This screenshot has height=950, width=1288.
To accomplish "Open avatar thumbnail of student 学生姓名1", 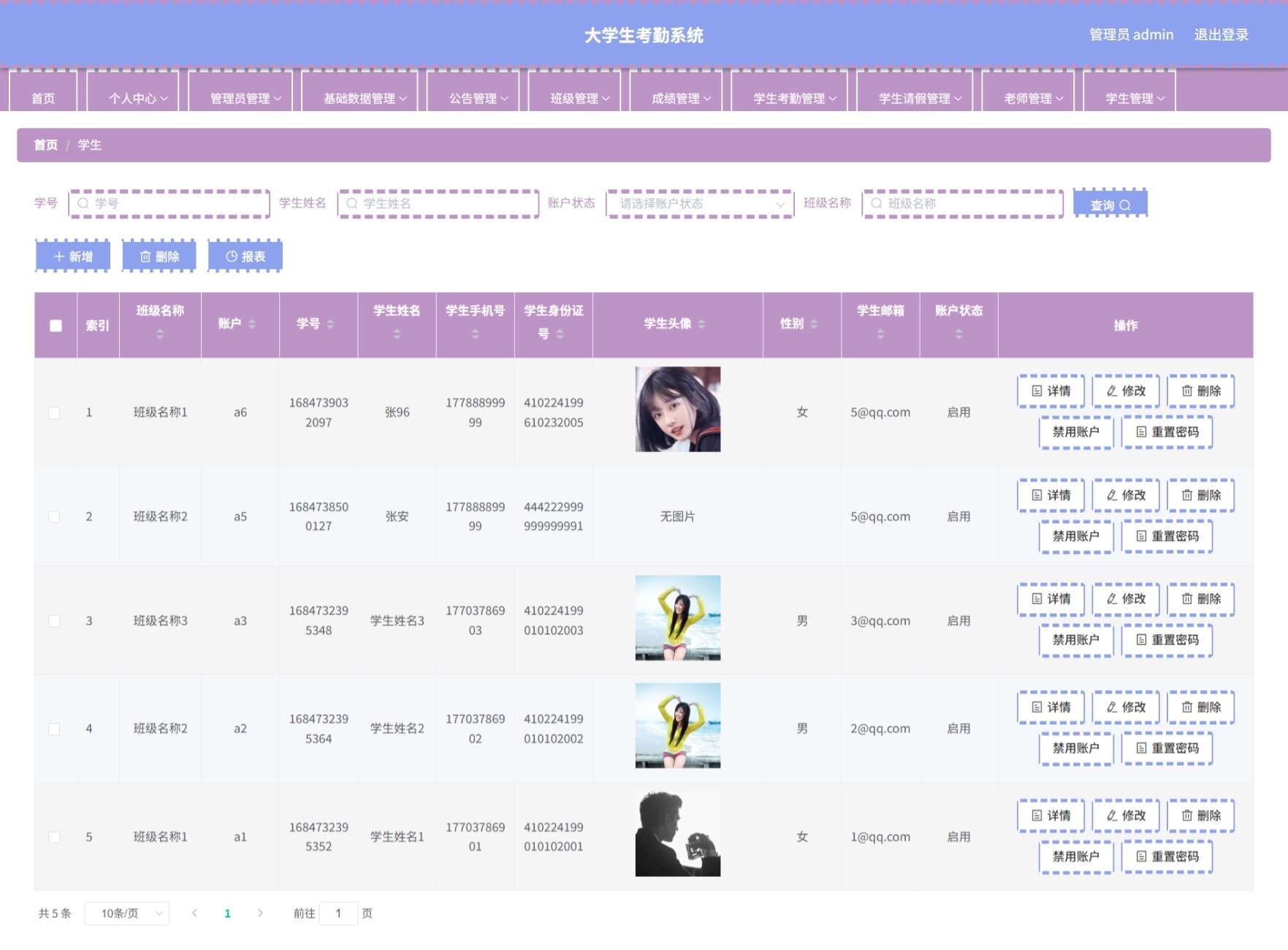I will click(x=678, y=834).
